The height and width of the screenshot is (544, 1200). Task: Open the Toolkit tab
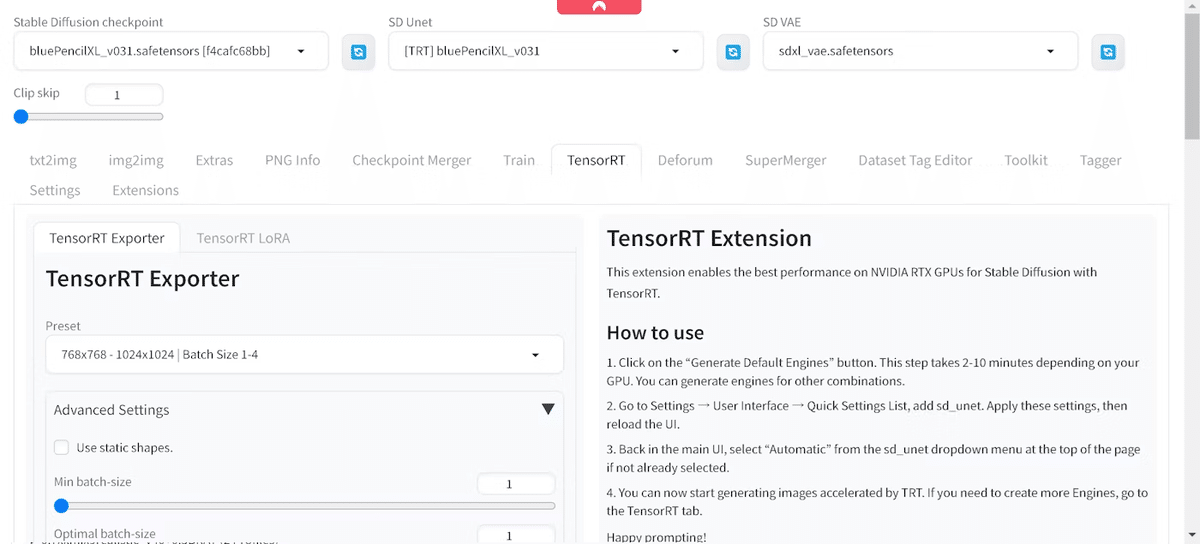(1026, 160)
